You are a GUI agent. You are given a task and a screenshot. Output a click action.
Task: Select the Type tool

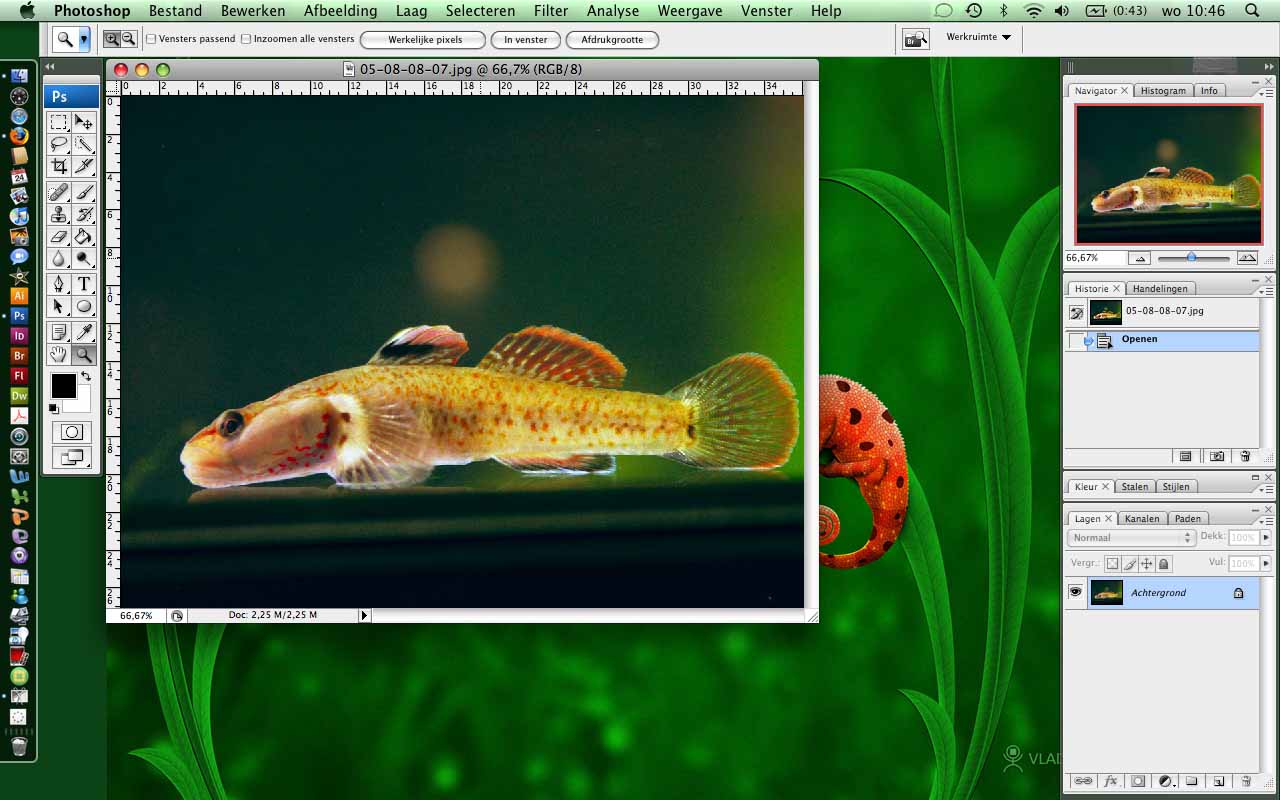click(84, 284)
